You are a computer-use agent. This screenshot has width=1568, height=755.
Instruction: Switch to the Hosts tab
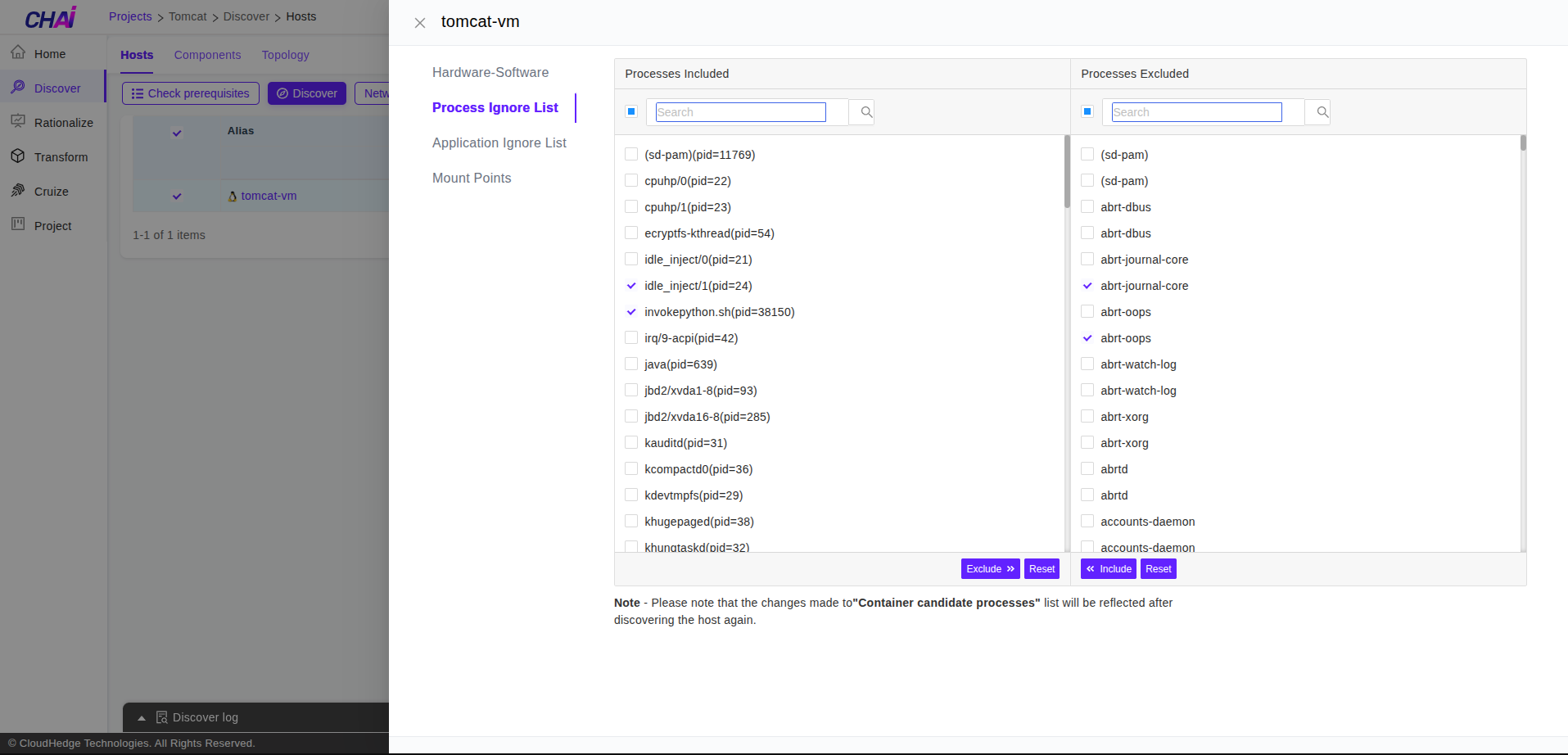137,55
